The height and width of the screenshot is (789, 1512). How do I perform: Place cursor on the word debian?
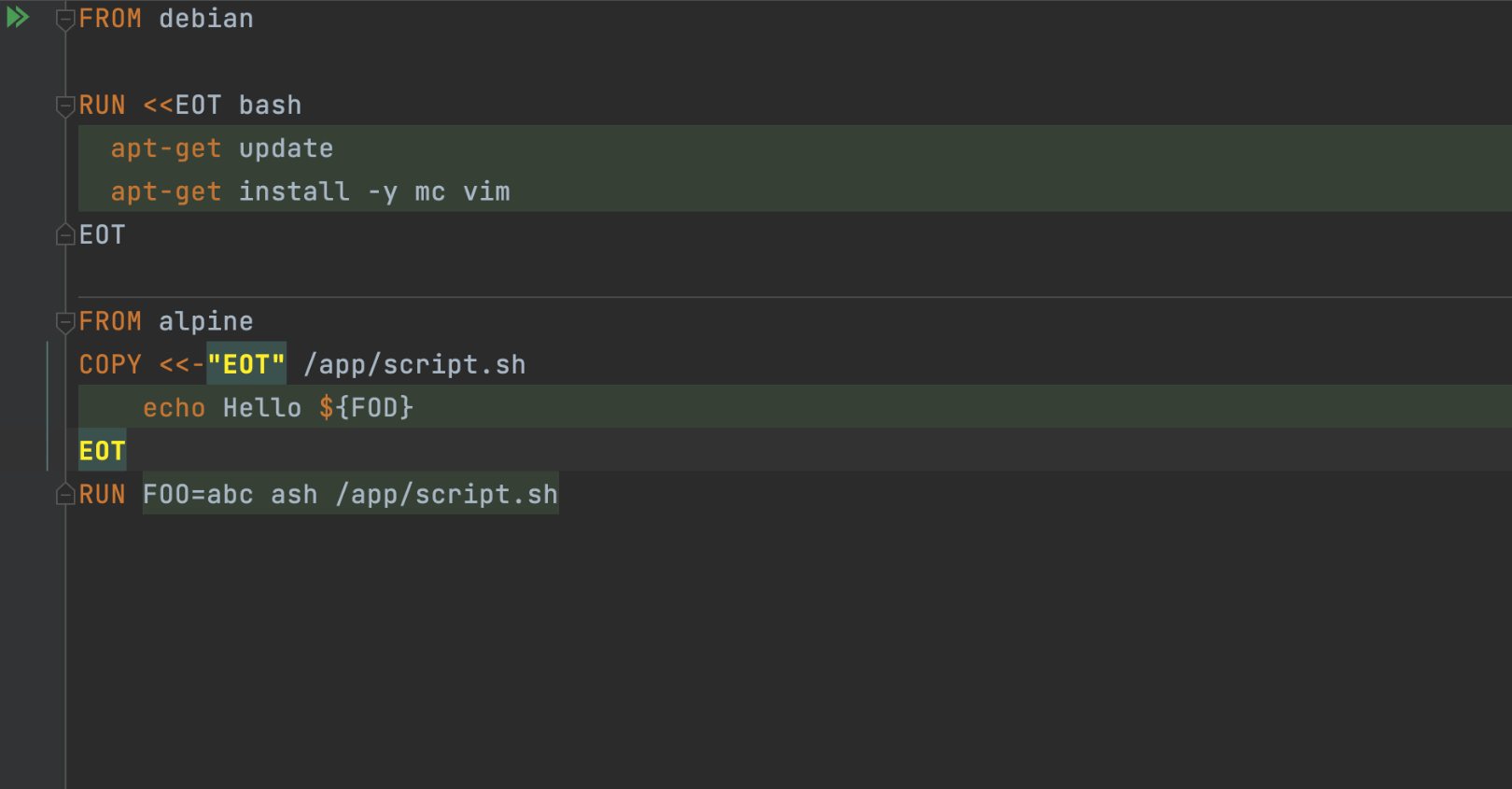pyautogui.click(x=205, y=19)
